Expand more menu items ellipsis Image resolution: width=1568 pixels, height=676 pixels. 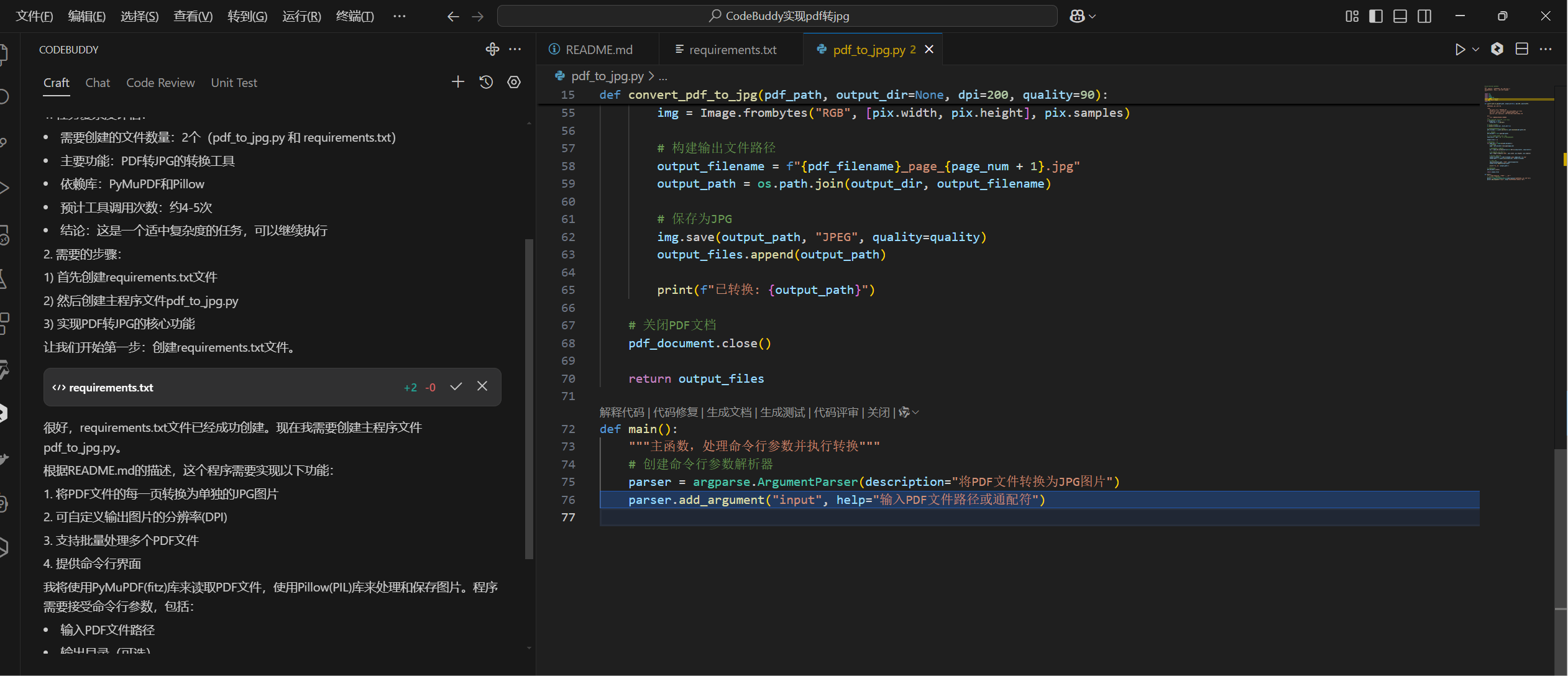pos(400,16)
